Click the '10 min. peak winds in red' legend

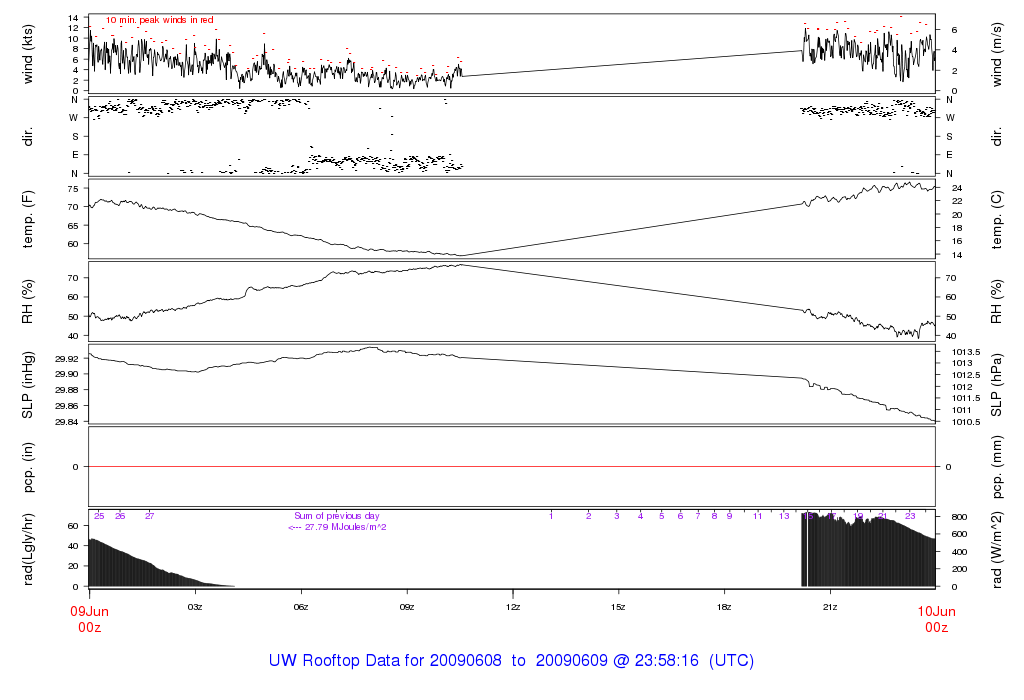159,20
